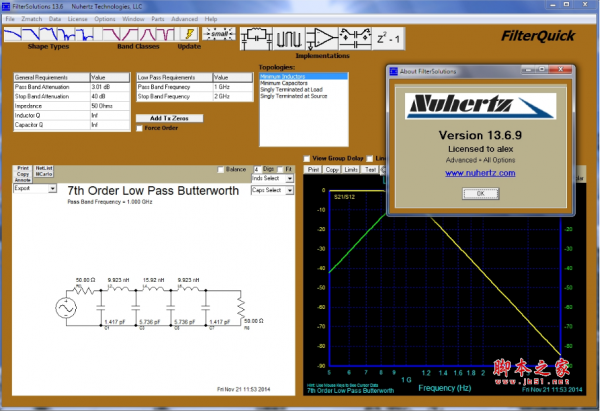600x412 pixels.
Task: Open the Advanced menu
Action: coord(184,19)
